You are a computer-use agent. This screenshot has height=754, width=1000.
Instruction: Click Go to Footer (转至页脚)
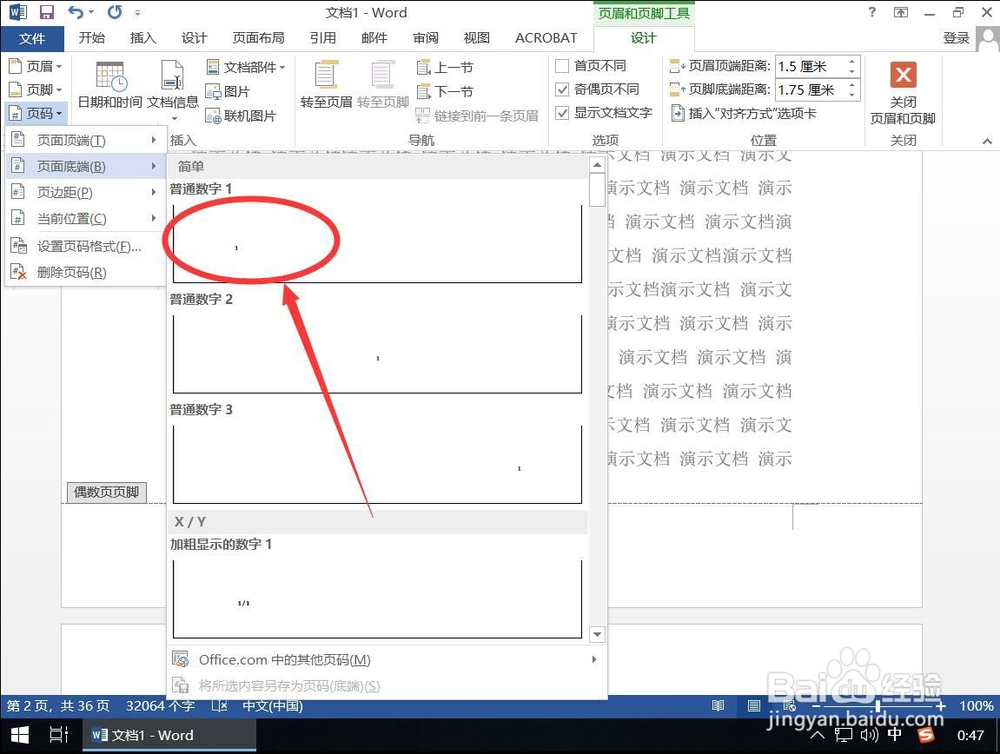383,84
